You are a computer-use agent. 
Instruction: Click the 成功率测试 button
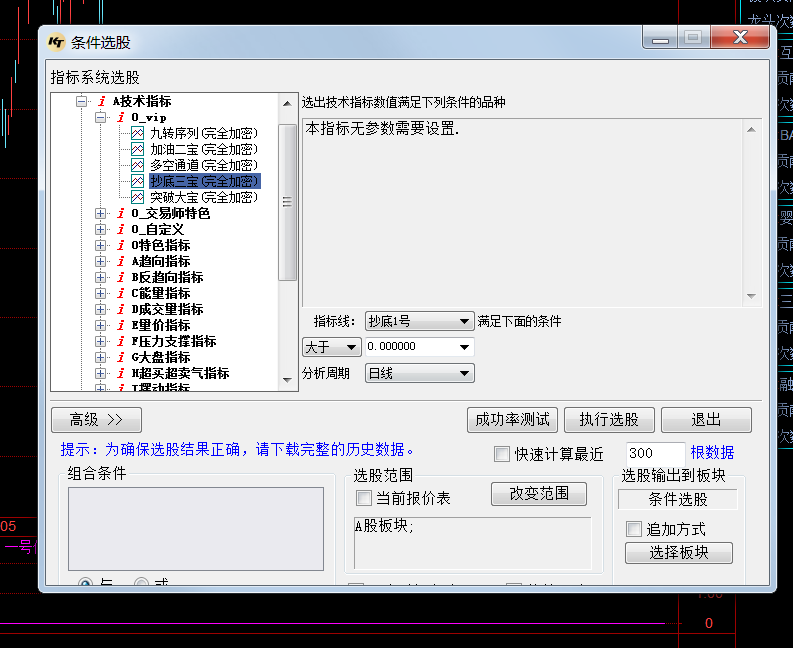tap(512, 420)
